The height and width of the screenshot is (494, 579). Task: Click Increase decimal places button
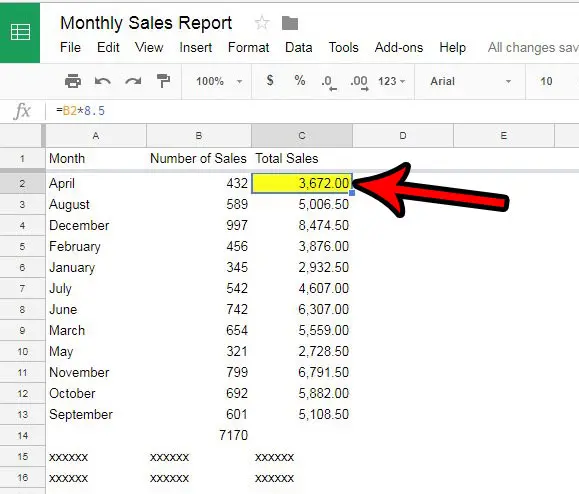coord(359,82)
